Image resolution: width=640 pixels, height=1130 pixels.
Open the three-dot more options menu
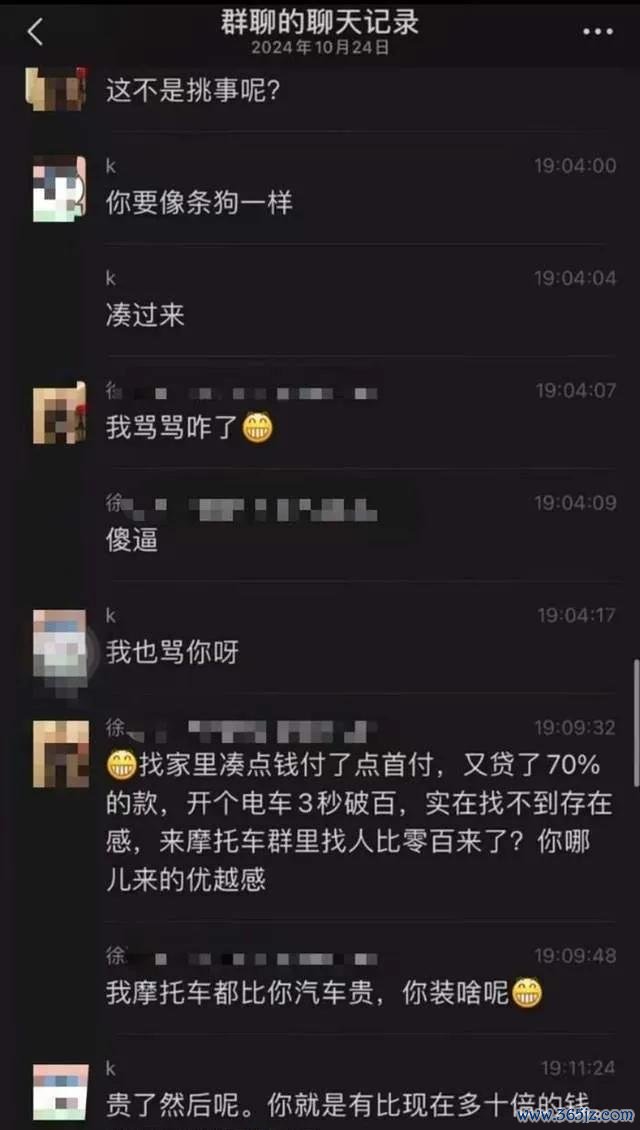tap(597, 32)
